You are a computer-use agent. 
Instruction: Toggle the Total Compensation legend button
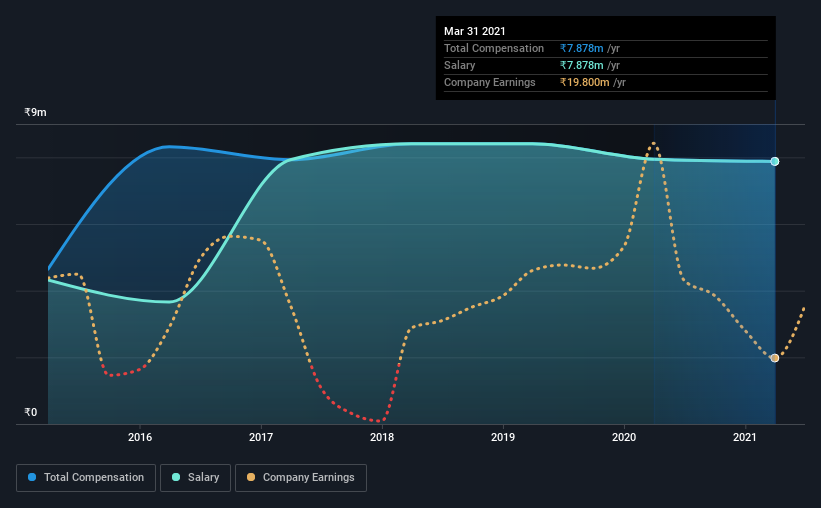pyautogui.click(x=86, y=478)
